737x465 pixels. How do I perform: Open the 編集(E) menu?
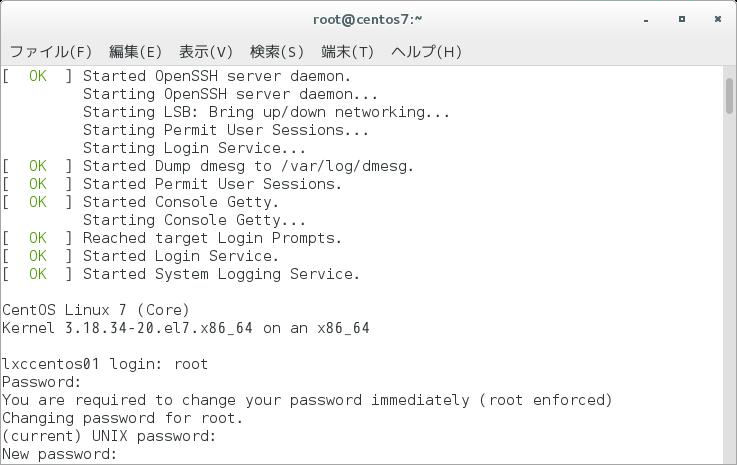[135, 51]
